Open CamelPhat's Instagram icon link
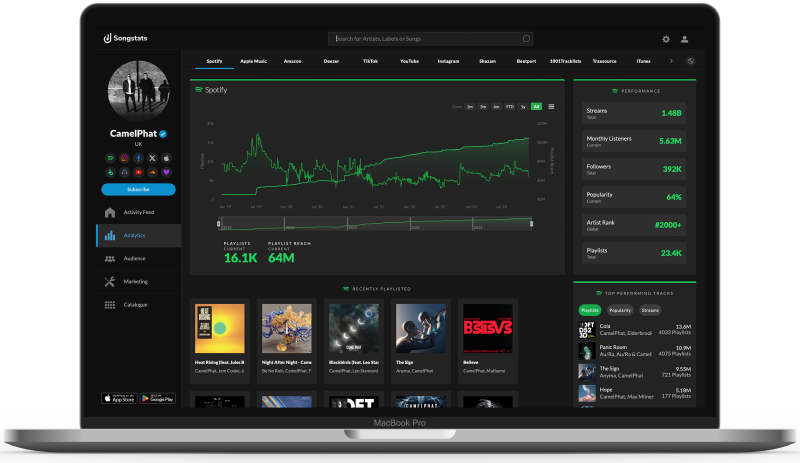The height and width of the screenshot is (463, 800). tap(124, 158)
